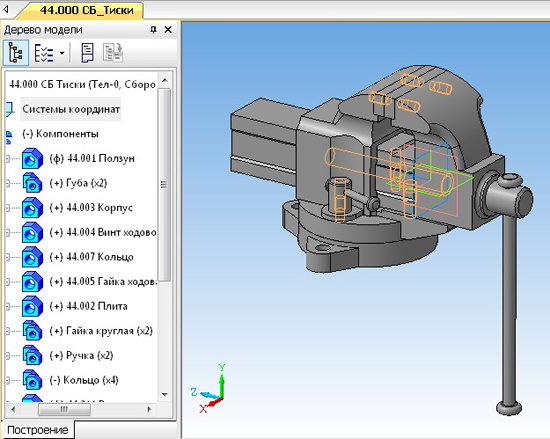Screen dimensions: 550x439
Task: Click the document properties page icon
Action: [x=87, y=53]
